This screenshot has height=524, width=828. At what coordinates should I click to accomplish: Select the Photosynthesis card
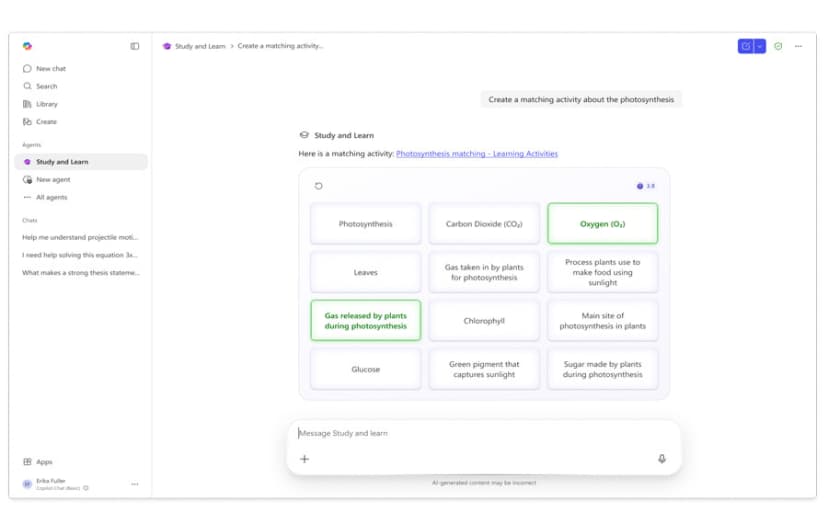click(365, 223)
